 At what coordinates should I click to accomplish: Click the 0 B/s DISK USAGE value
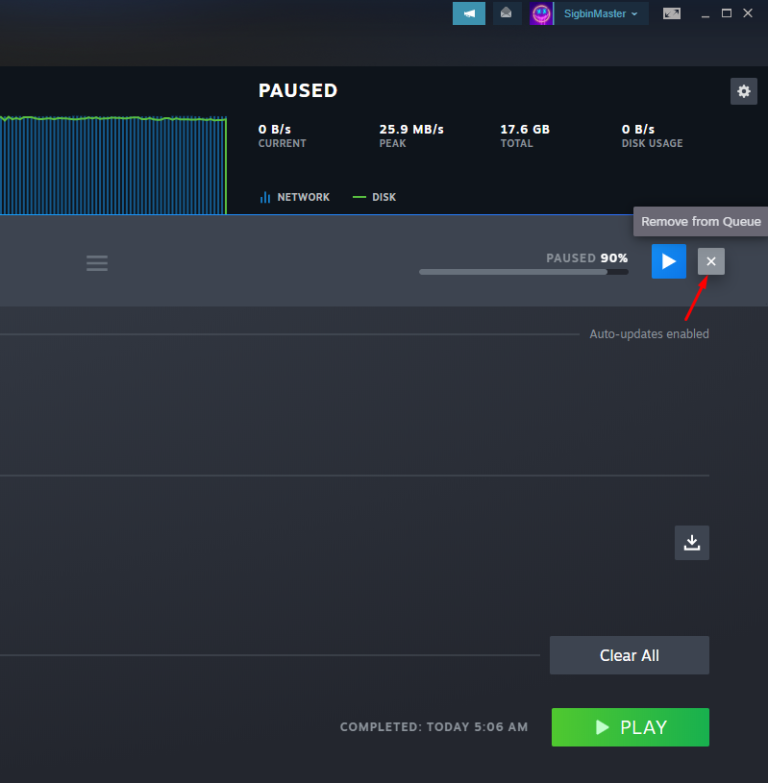click(638, 129)
